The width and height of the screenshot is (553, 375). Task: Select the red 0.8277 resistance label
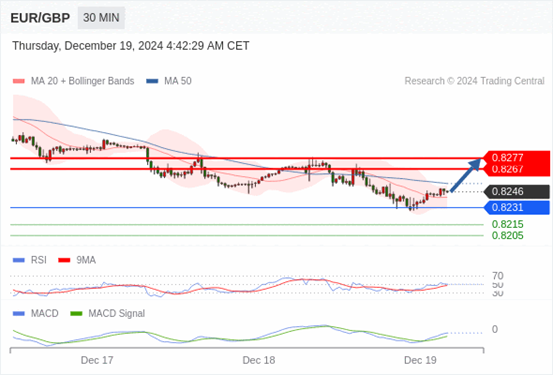(x=508, y=157)
